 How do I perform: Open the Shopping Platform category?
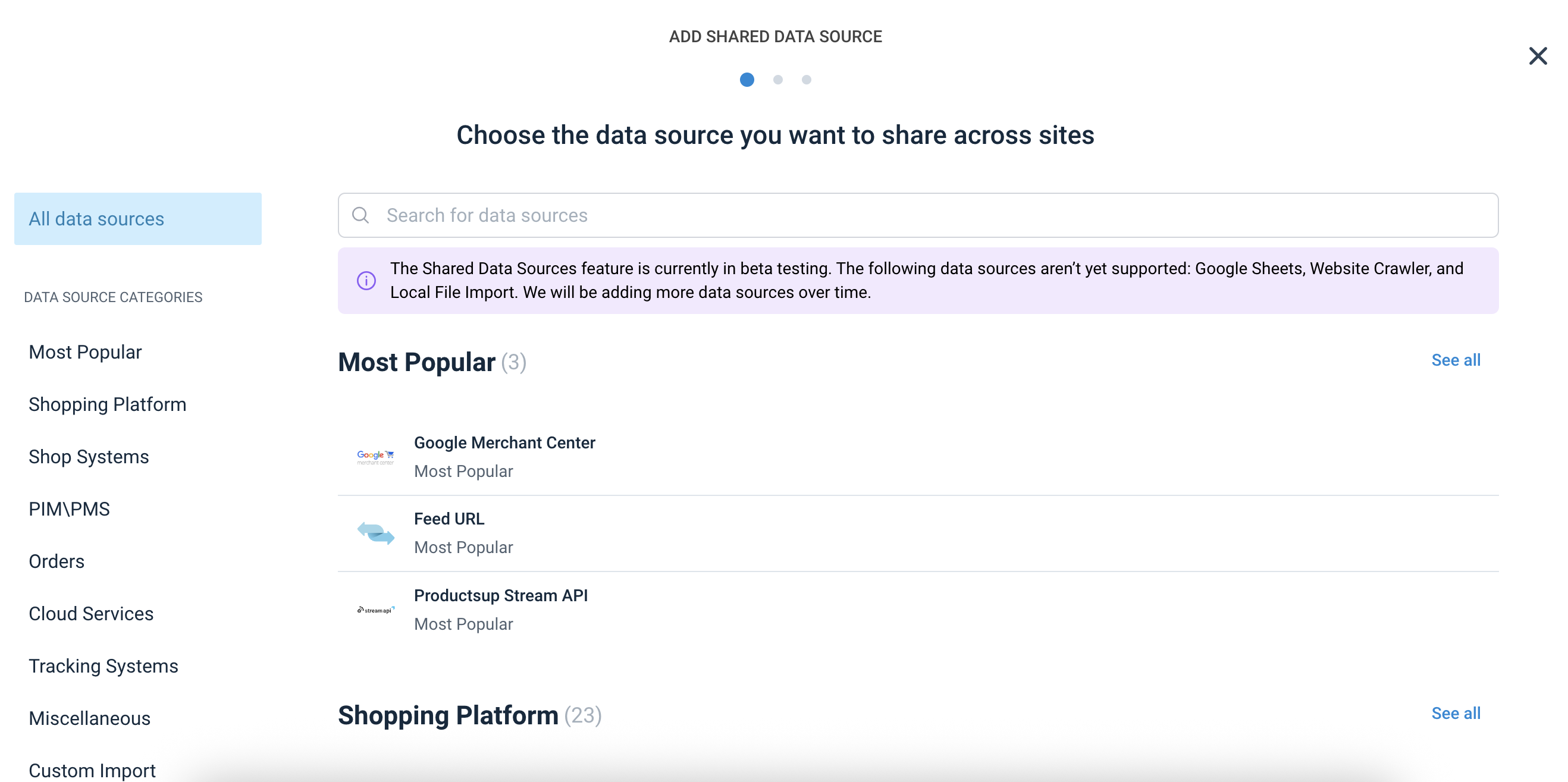[107, 404]
